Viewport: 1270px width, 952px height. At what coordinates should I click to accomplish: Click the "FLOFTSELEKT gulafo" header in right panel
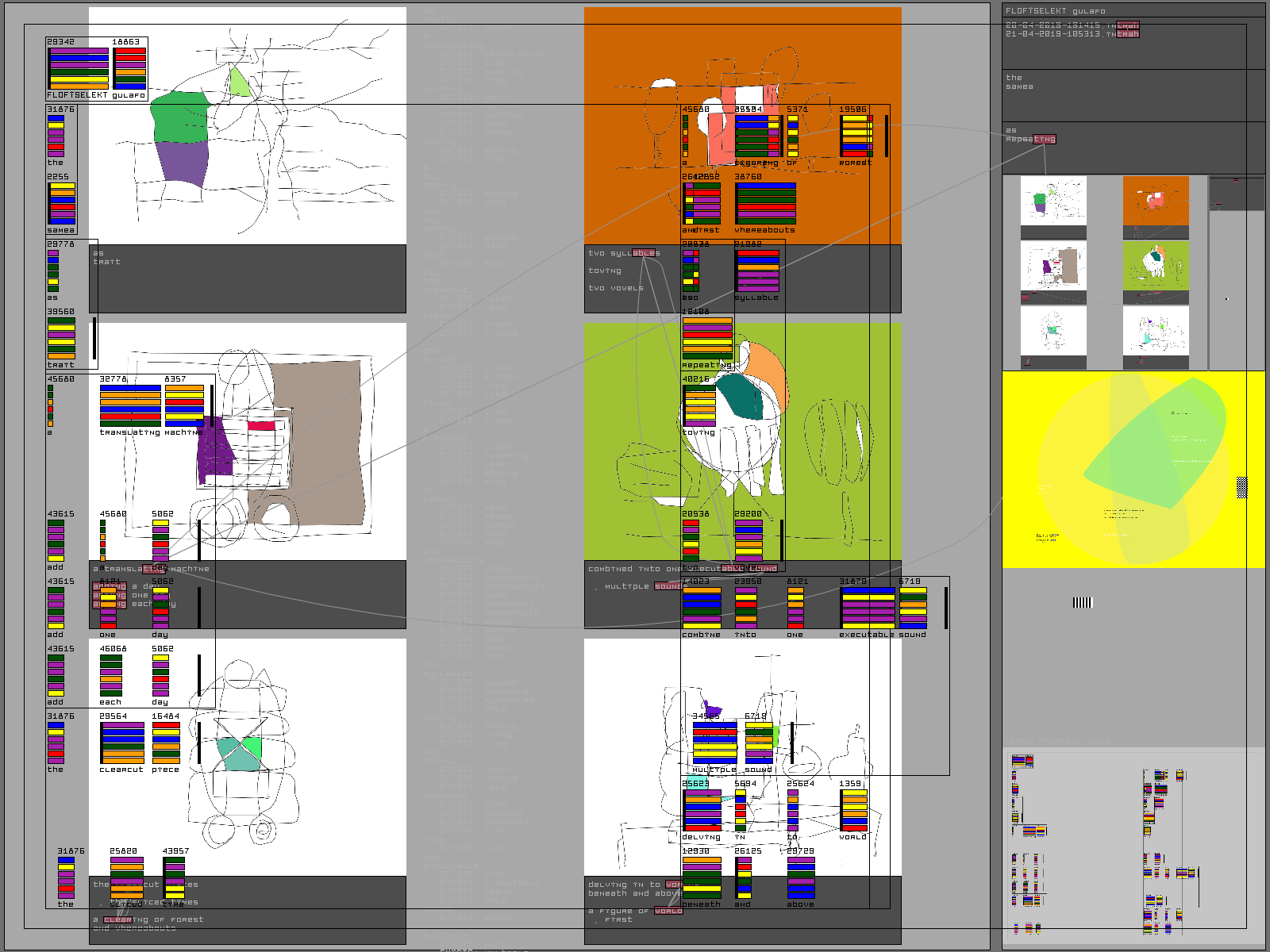(x=1055, y=11)
